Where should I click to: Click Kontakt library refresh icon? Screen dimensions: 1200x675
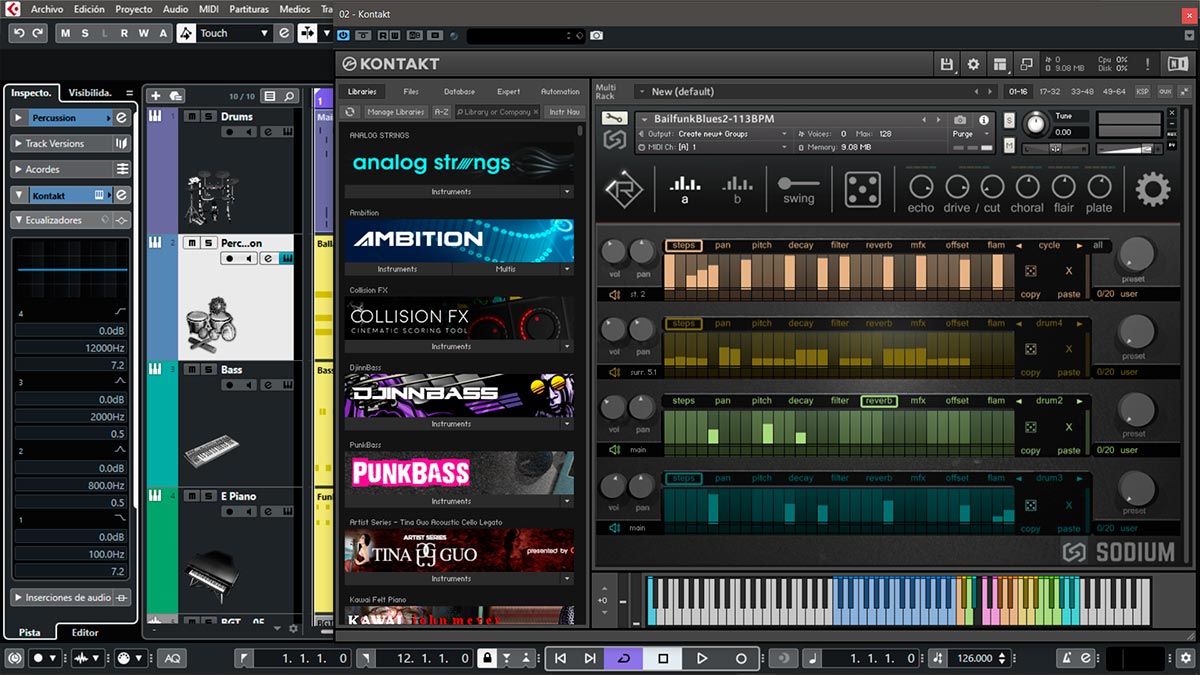pos(352,112)
